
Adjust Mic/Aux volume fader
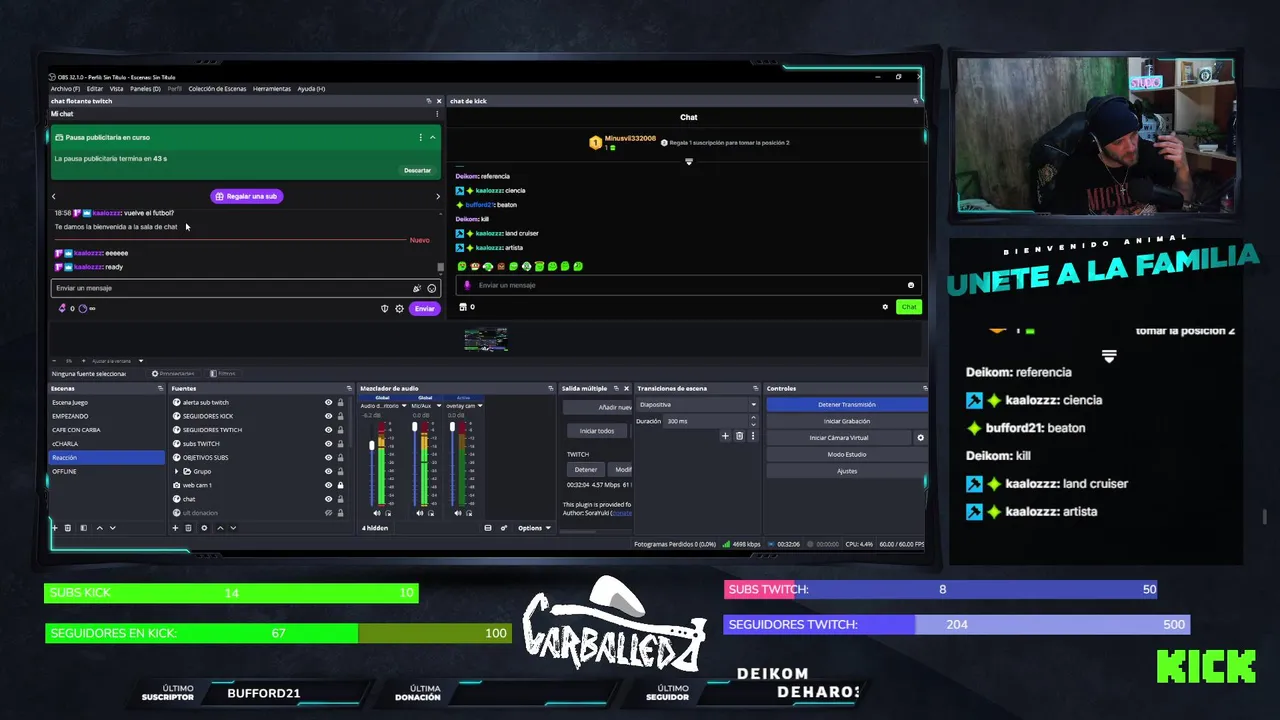(x=415, y=428)
